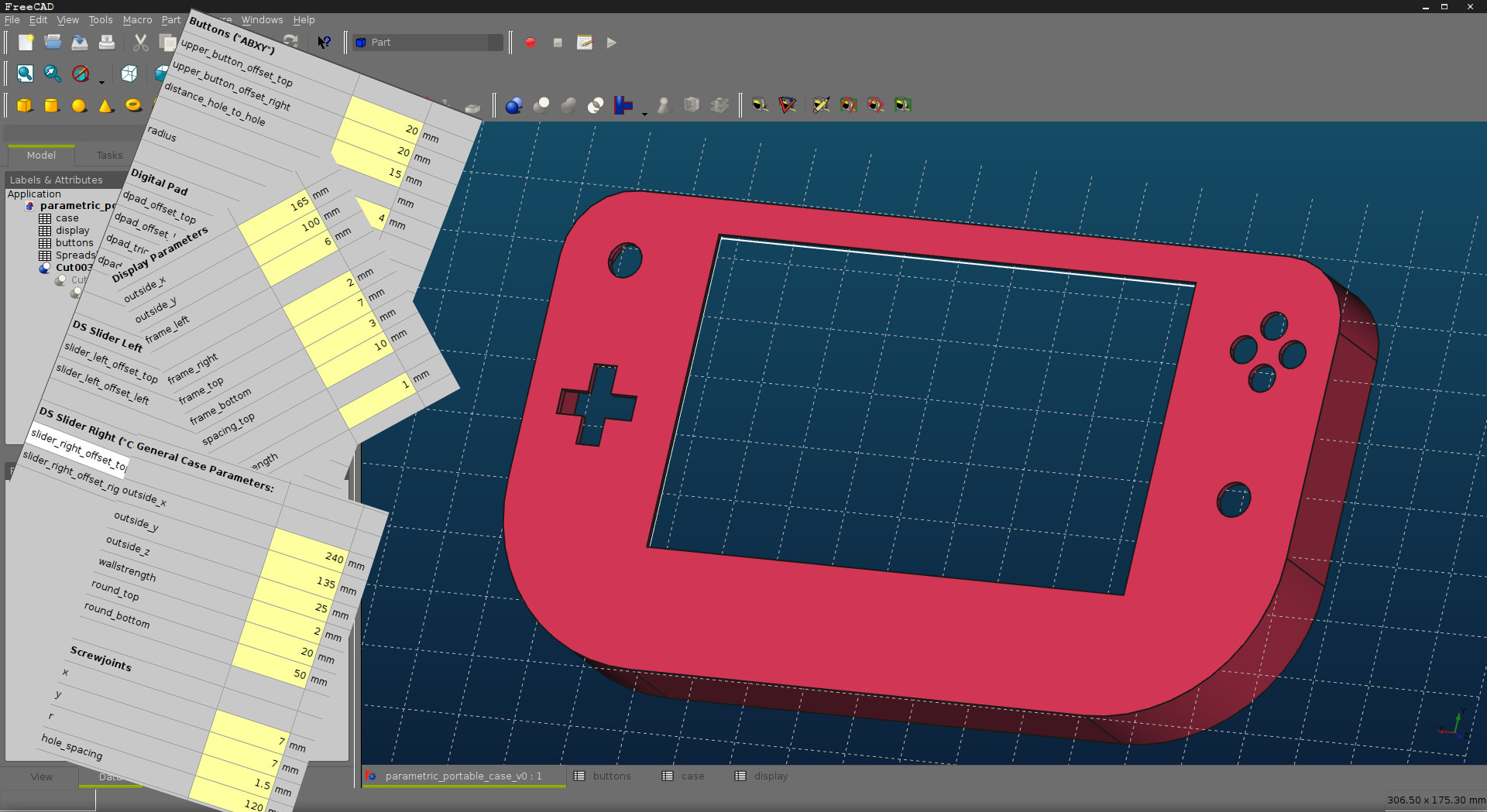Click the blue spheres Boolean icon
This screenshot has width=1487, height=812.
pyautogui.click(x=513, y=105)
